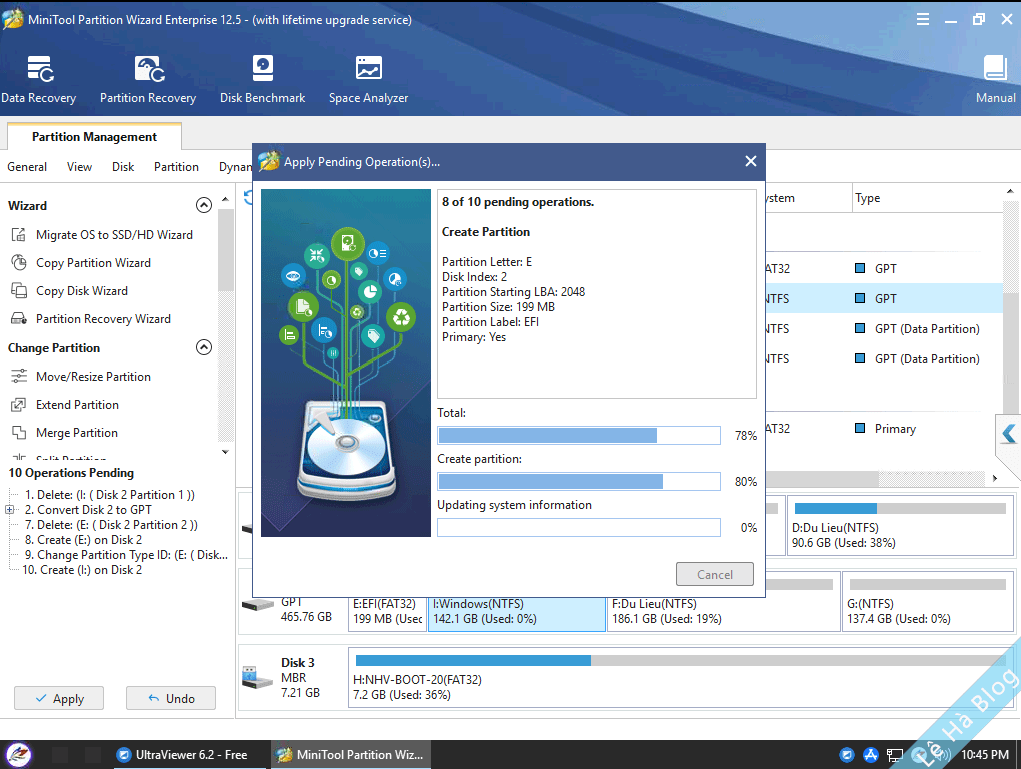Click MiniTool Partition Wizard taskbar item
The image size is (1021, 769).
(x=350, y=755)
